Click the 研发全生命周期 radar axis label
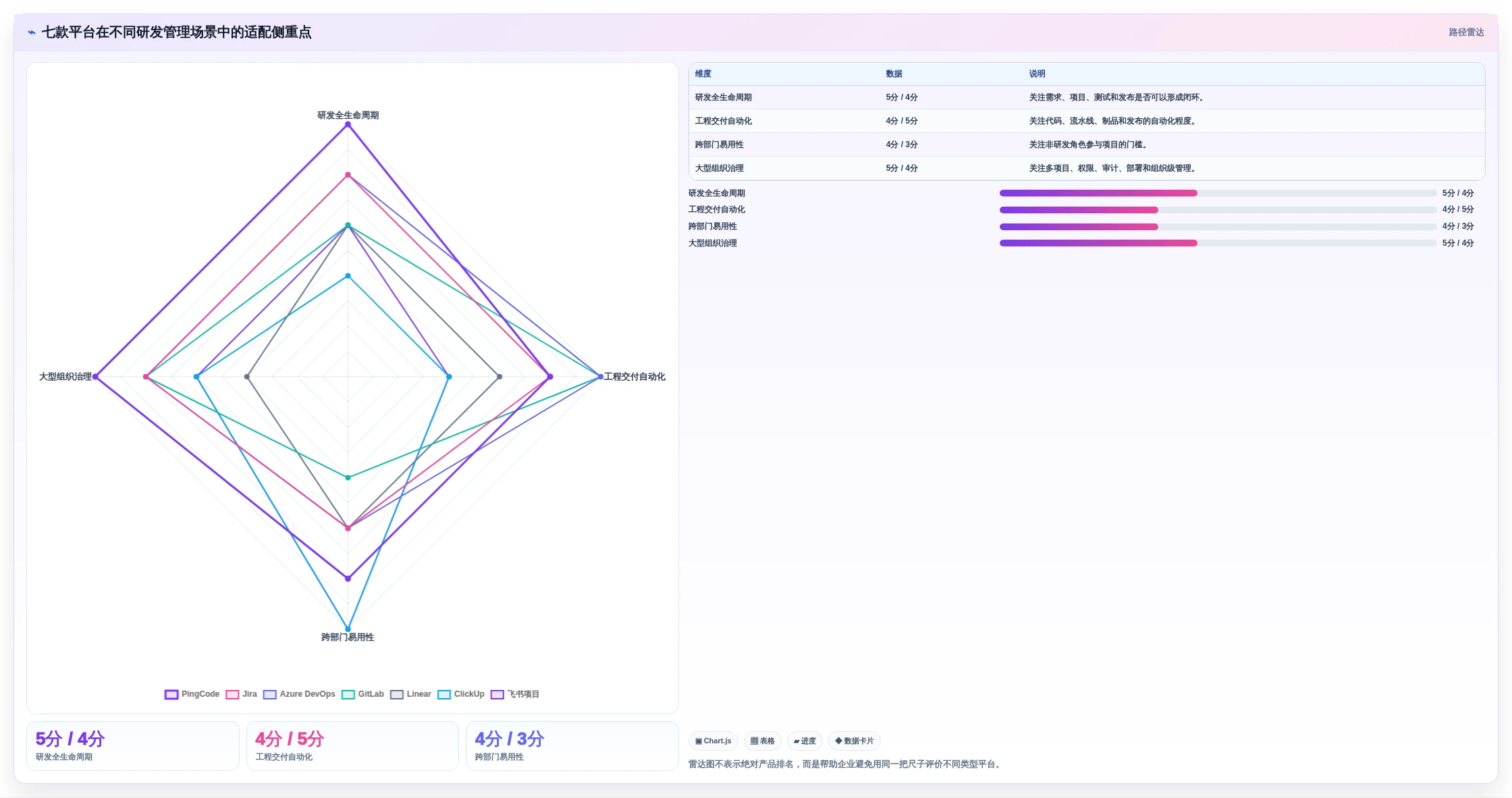The width and height of the screenshot is (1512, 798). point(348,115)
